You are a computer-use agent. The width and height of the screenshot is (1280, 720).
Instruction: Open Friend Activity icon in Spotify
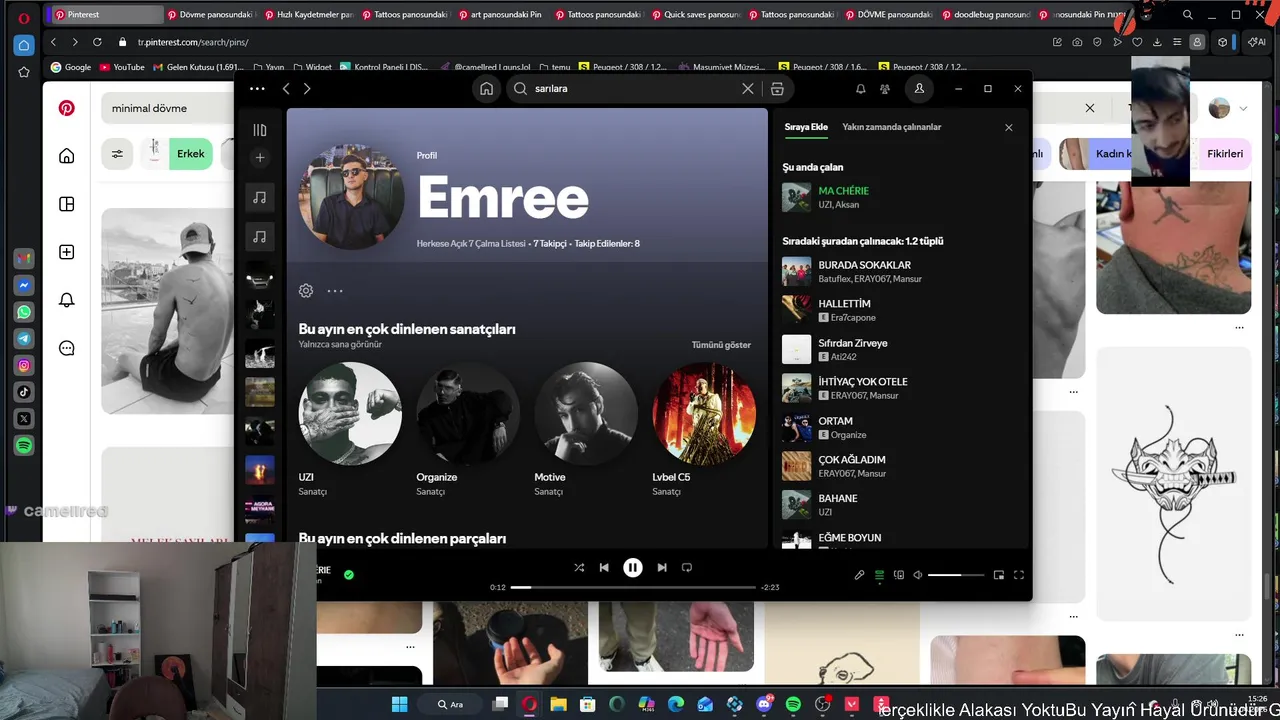point(885,89)
